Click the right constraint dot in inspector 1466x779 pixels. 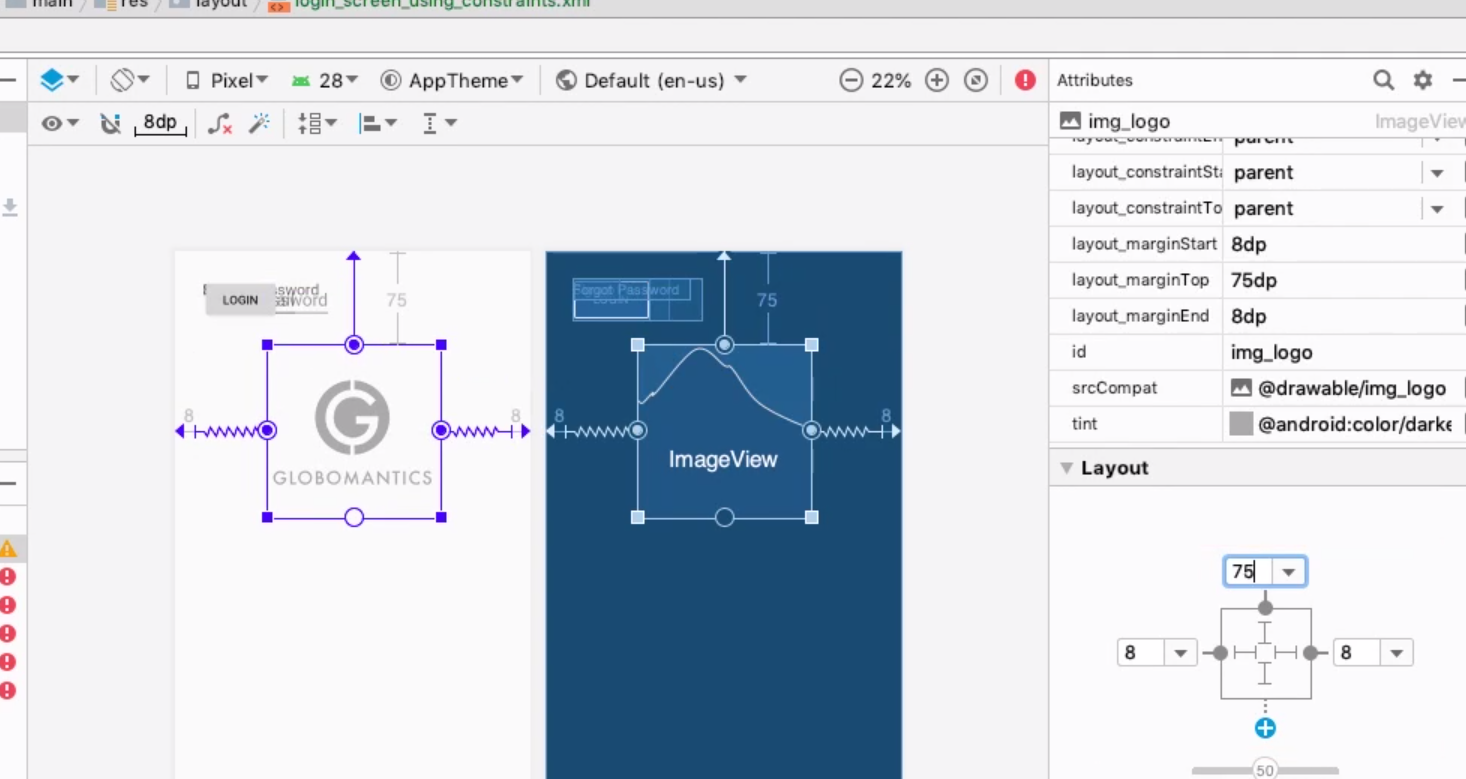[1310, 653]
